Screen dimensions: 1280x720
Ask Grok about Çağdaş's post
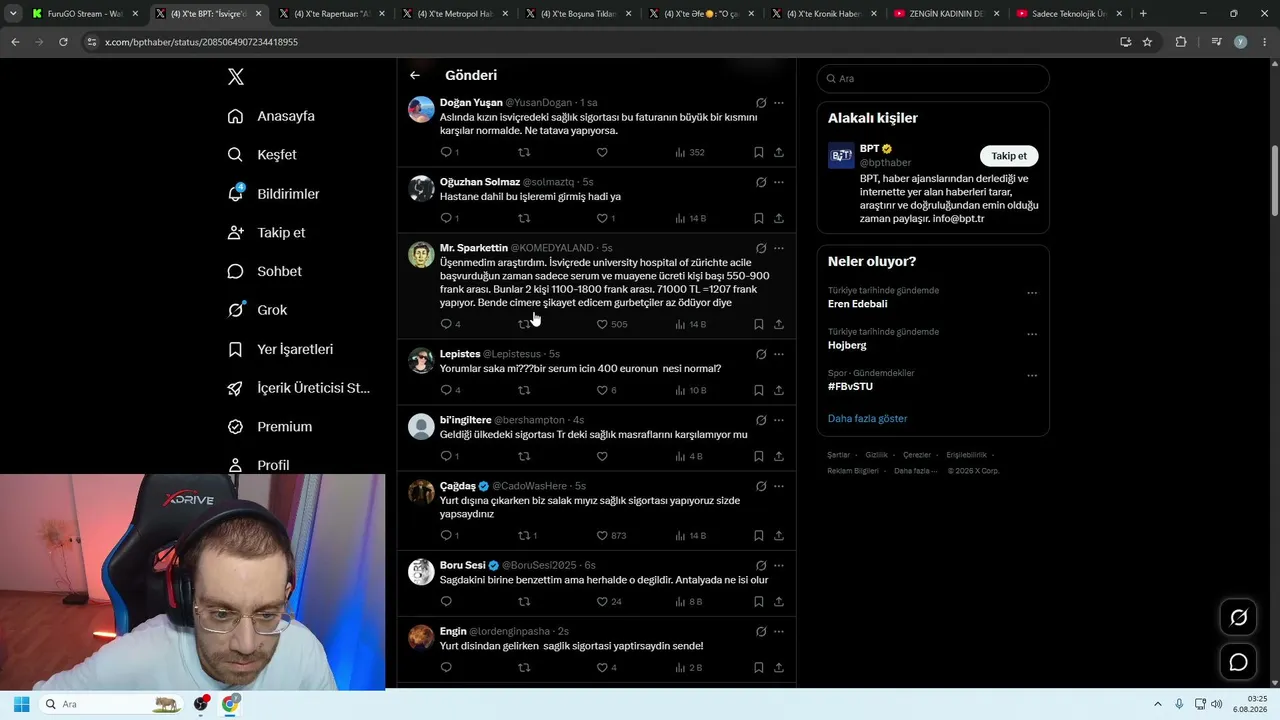(761, 486)
